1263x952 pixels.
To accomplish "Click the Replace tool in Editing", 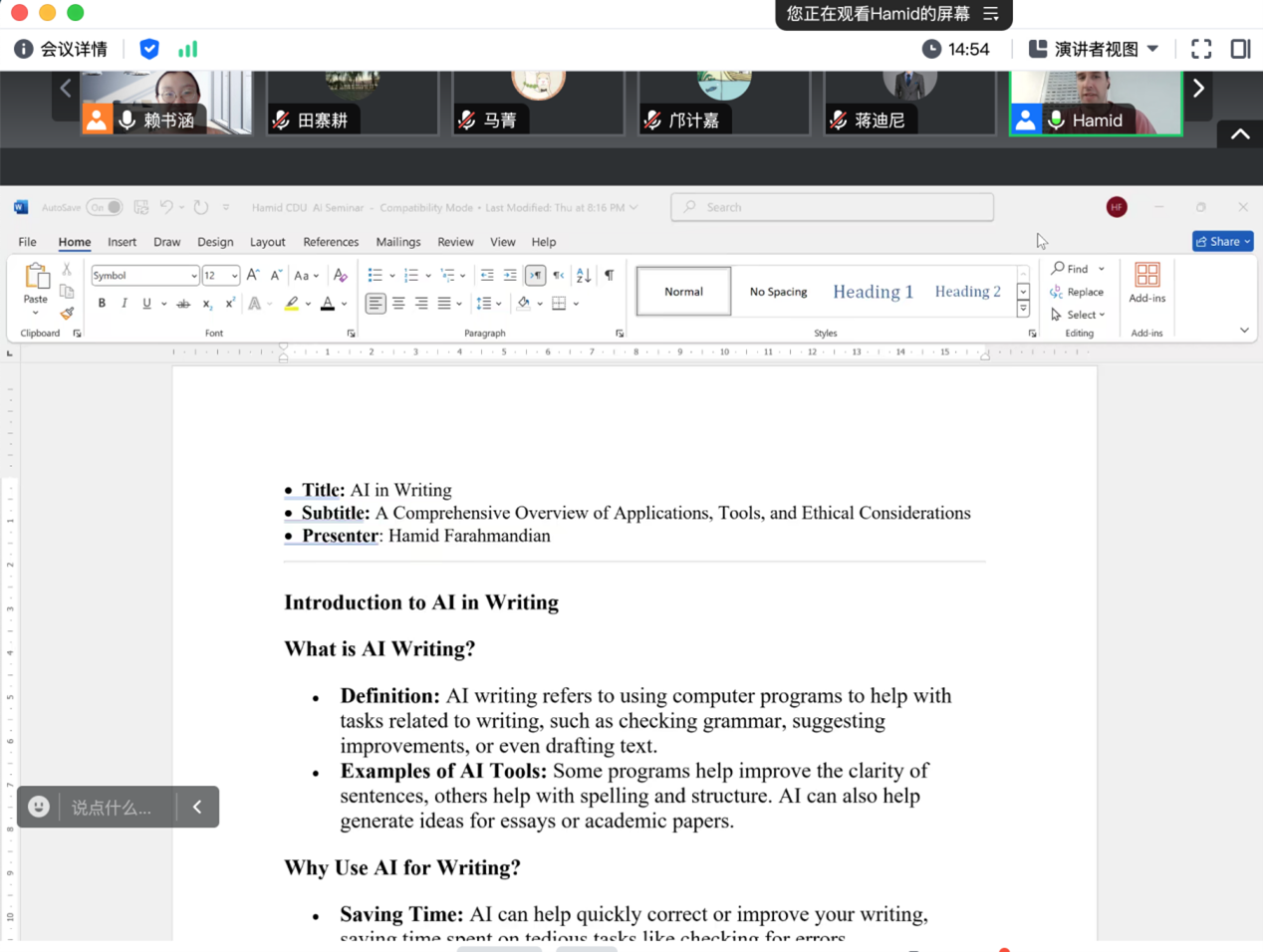I will (x=1077, y=292).
